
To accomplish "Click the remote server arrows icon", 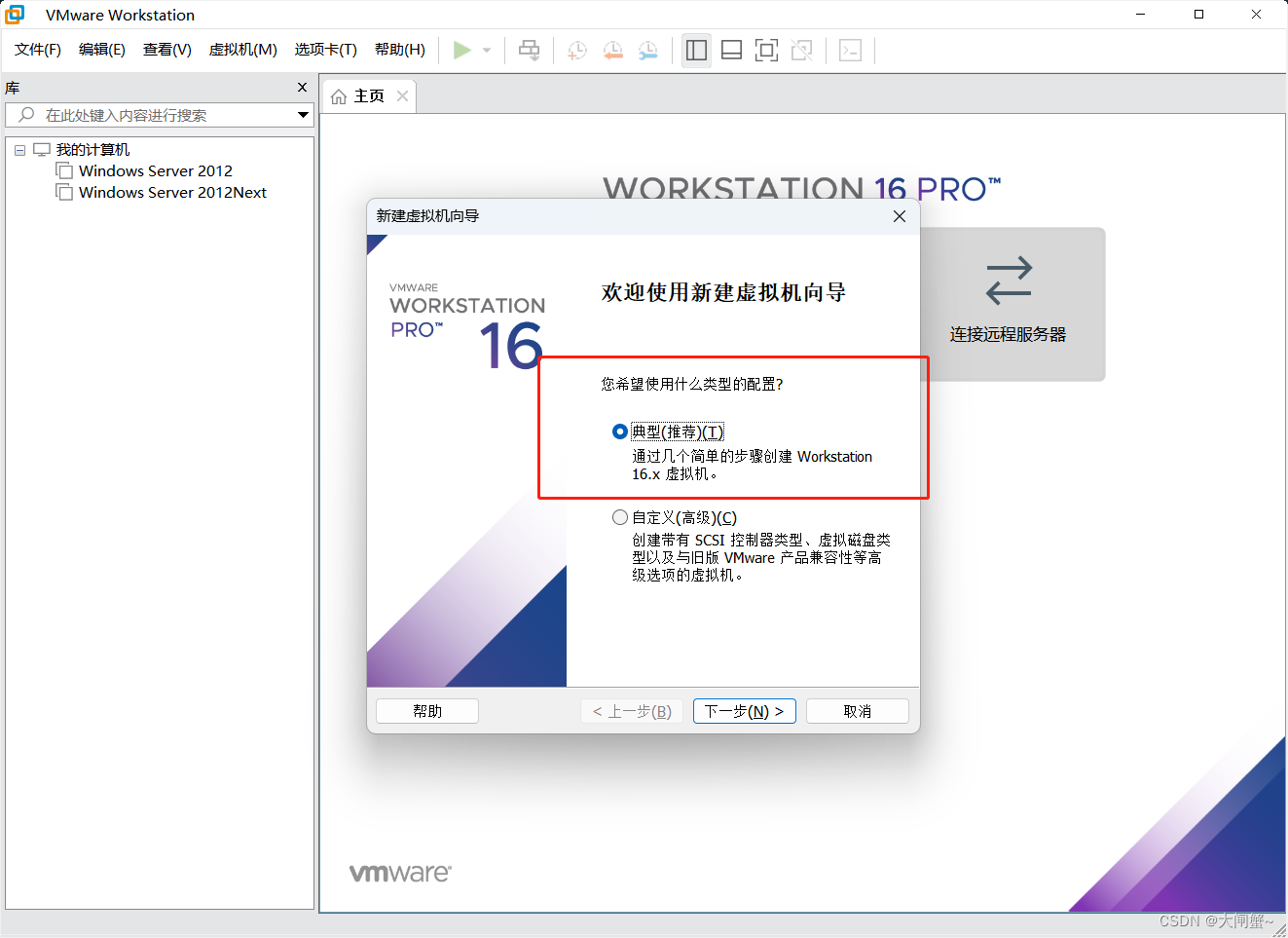I will [1009, 281].
